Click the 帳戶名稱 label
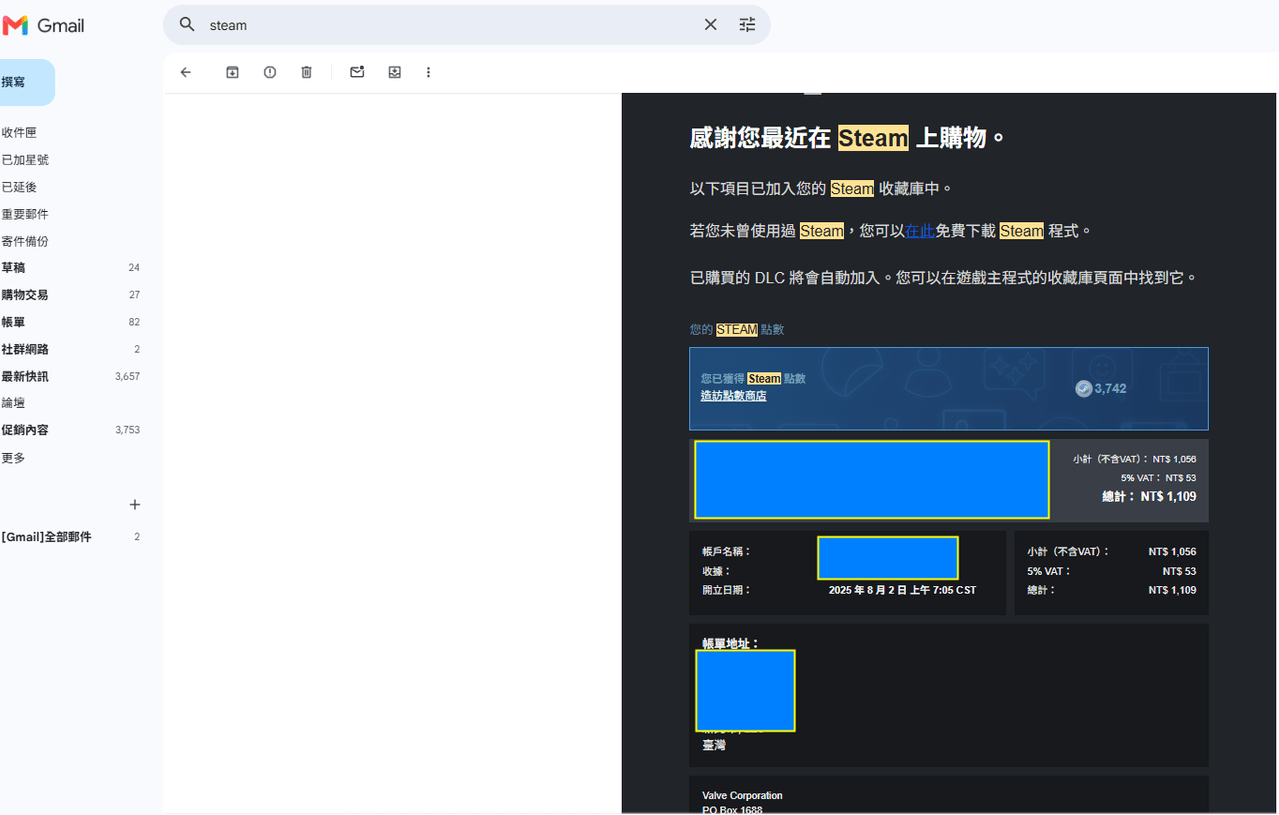Screen dimensions: 1279x815 (x=726, y=551)
